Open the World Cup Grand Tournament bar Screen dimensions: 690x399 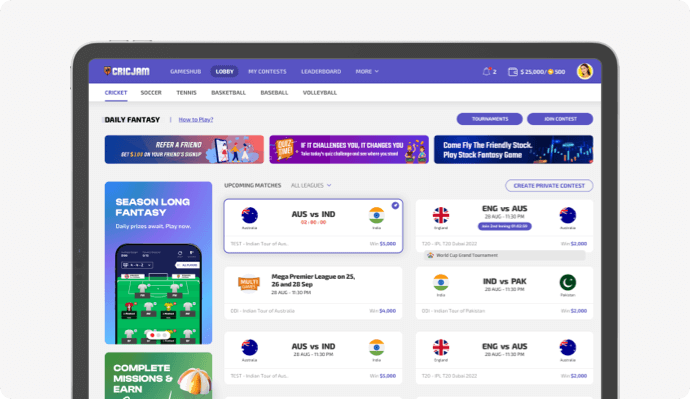[504, 255]
